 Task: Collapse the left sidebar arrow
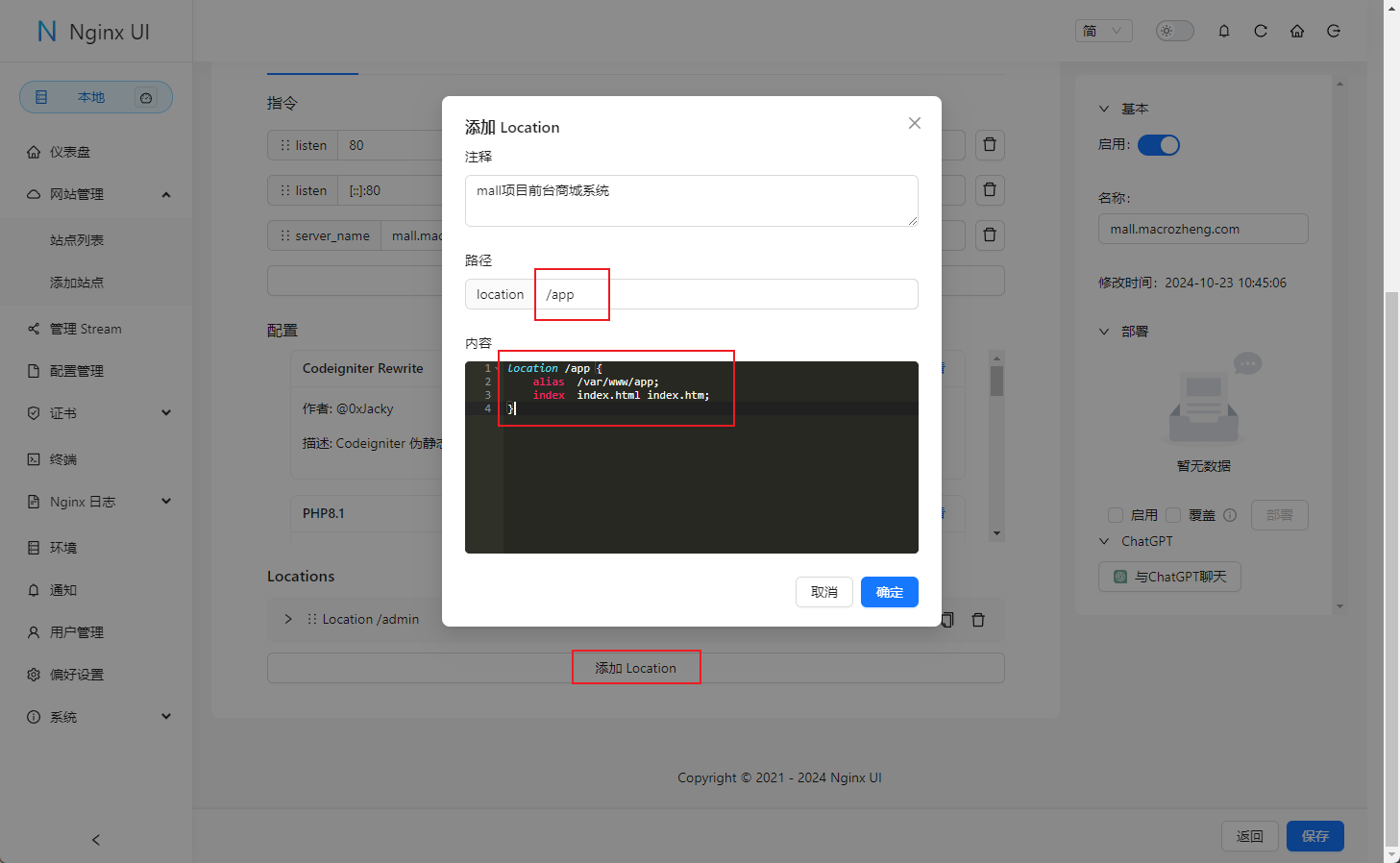point(96,840)
